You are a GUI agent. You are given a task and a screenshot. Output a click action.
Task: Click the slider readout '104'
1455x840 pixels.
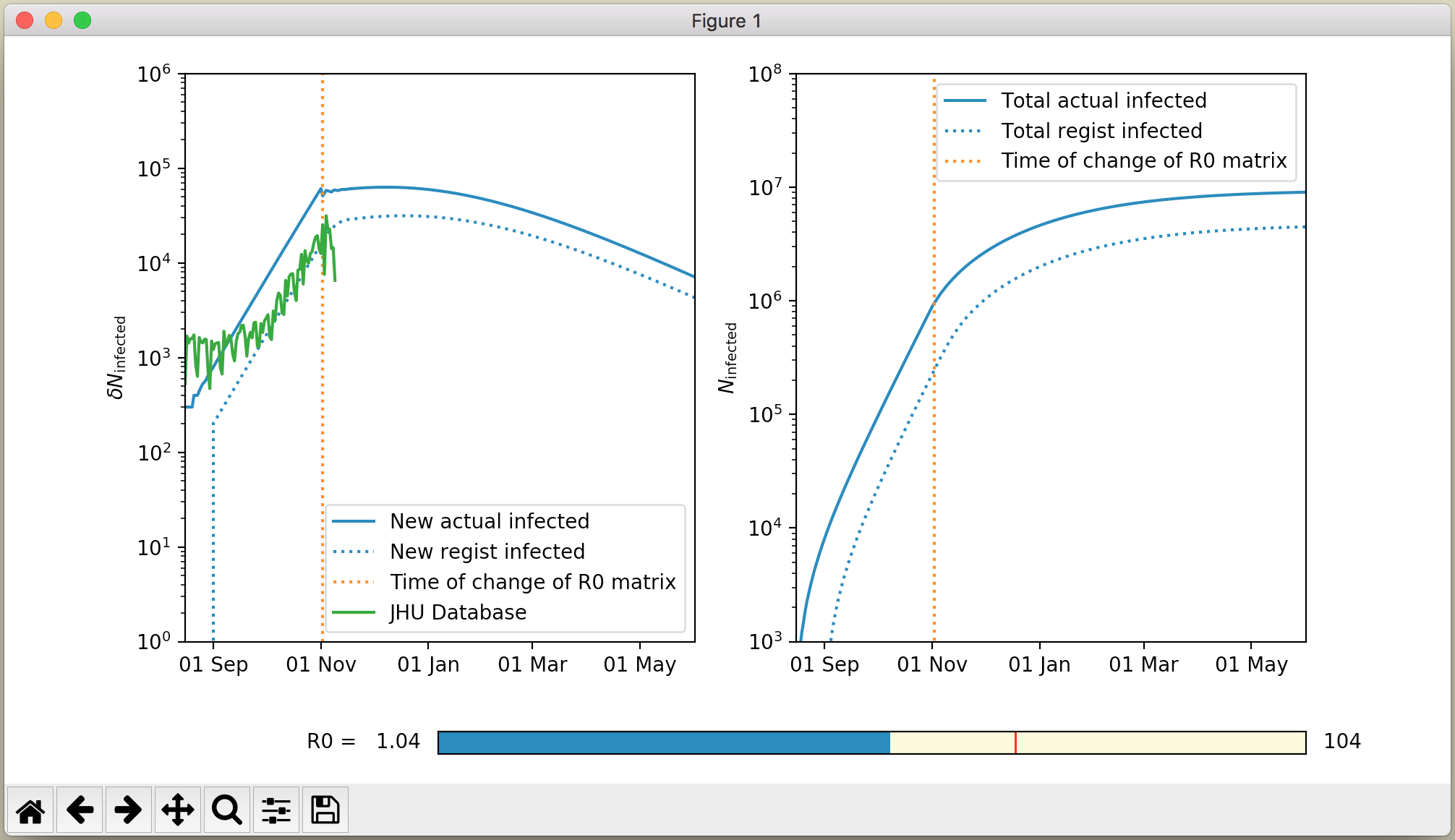pos(1342,742)
